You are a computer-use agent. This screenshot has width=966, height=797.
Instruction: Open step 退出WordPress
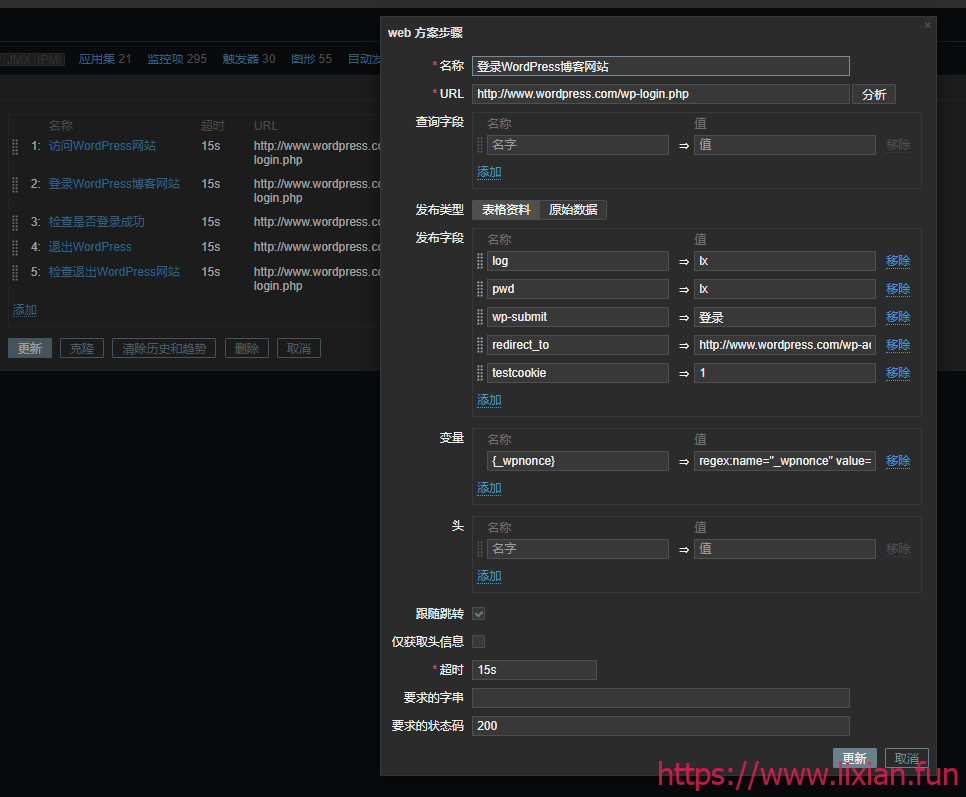(90, 246)
